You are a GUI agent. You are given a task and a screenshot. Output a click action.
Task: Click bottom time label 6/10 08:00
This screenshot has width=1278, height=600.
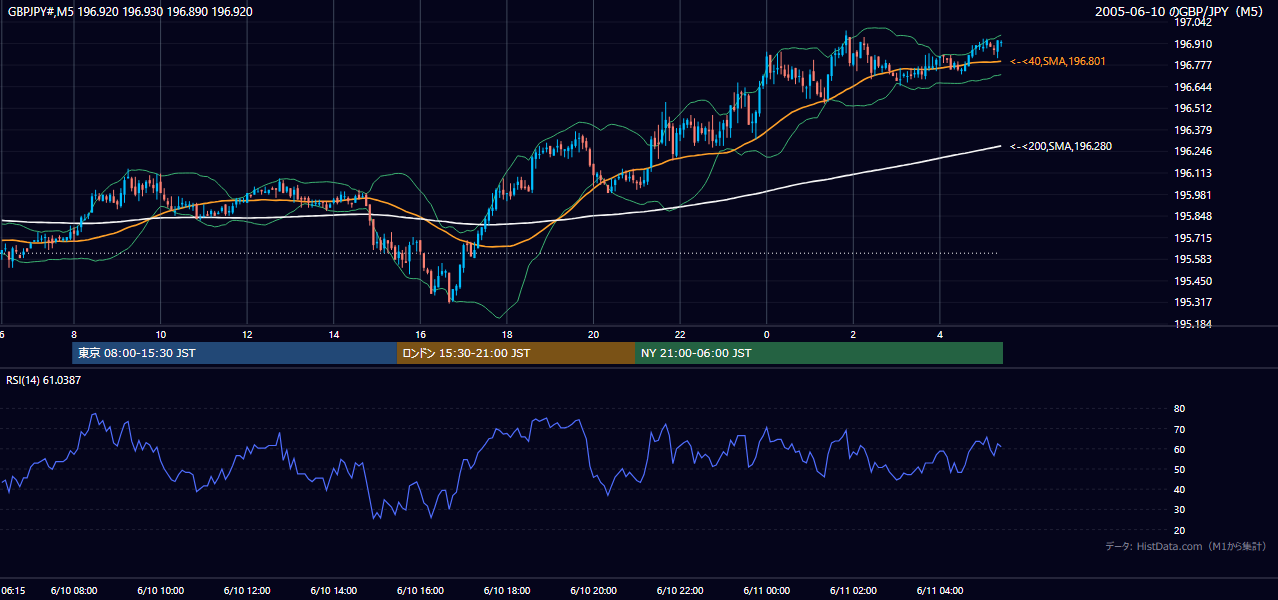point(75,591)
